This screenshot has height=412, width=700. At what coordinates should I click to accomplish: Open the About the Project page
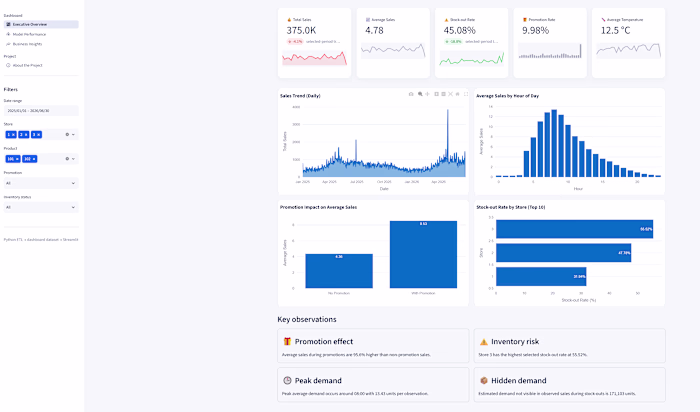pos(41,65)
